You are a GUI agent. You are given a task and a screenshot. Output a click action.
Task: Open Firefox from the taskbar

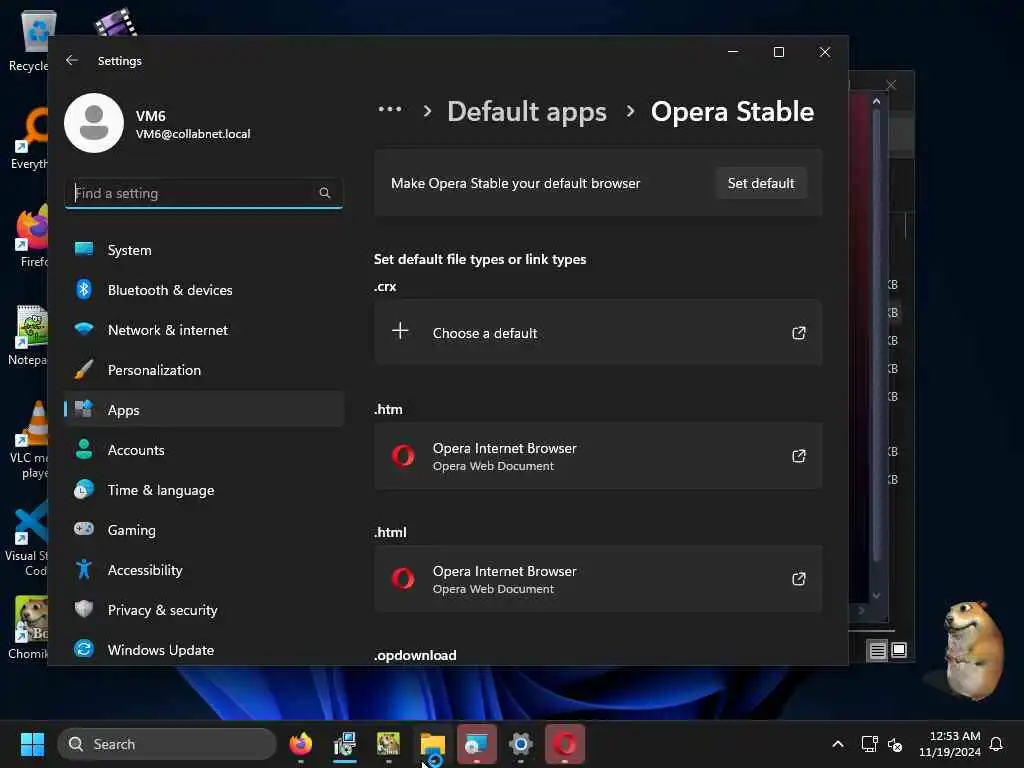coord(300,744)
